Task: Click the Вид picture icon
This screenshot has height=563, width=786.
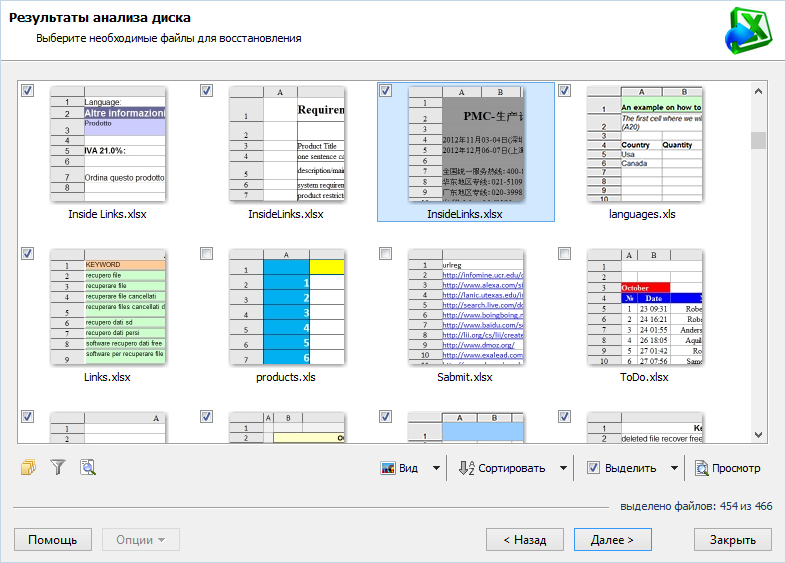Action: (387, 468)
